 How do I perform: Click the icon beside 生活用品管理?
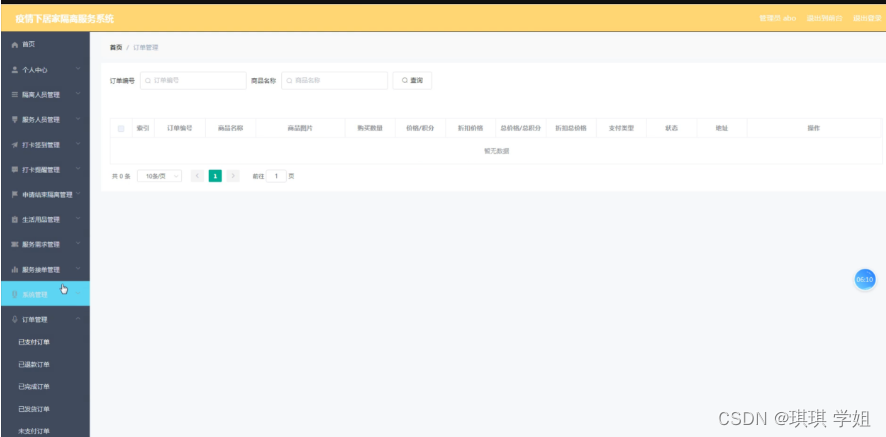coord(15,219)
